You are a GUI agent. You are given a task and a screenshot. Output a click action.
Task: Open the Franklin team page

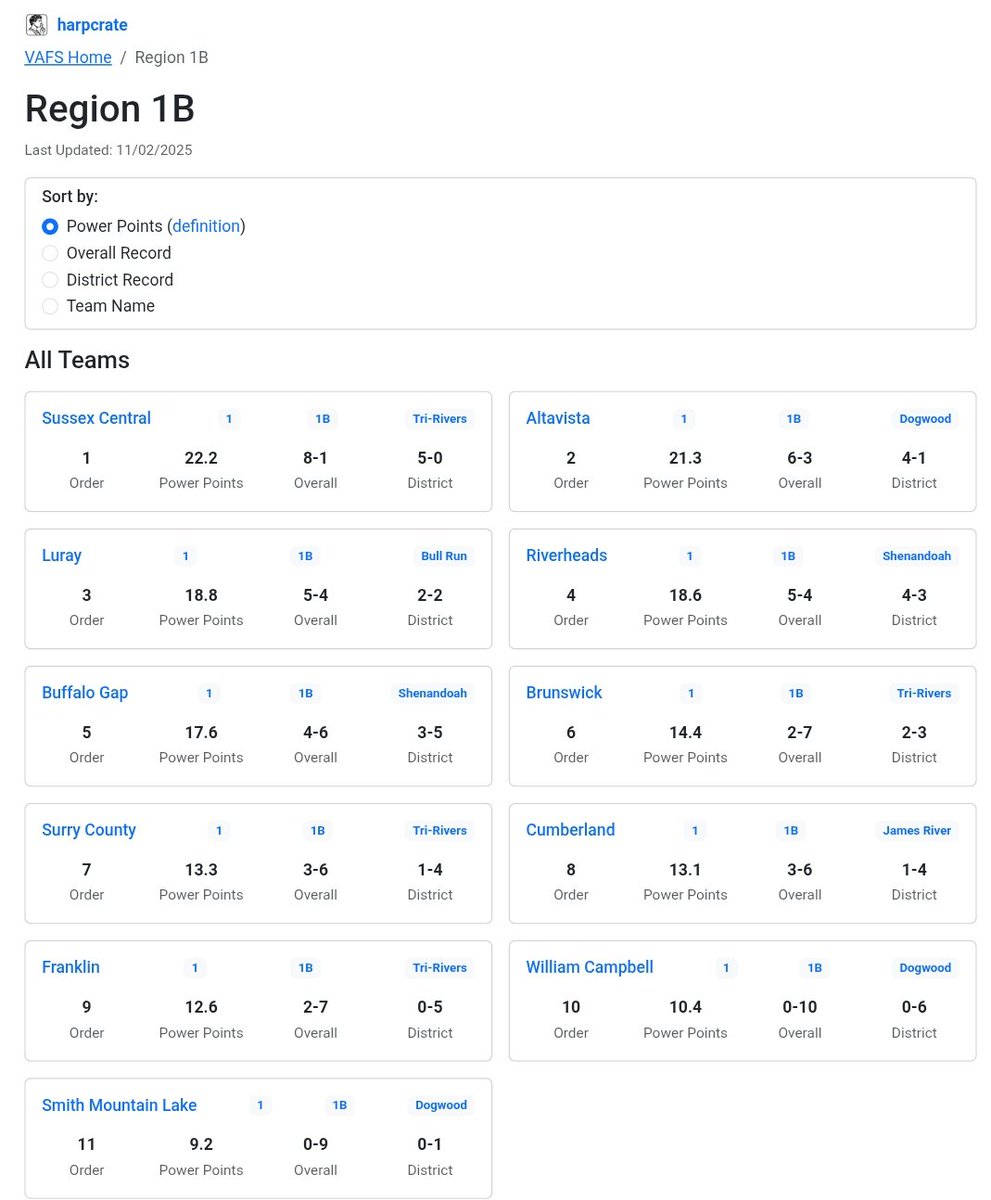point(71,967)
